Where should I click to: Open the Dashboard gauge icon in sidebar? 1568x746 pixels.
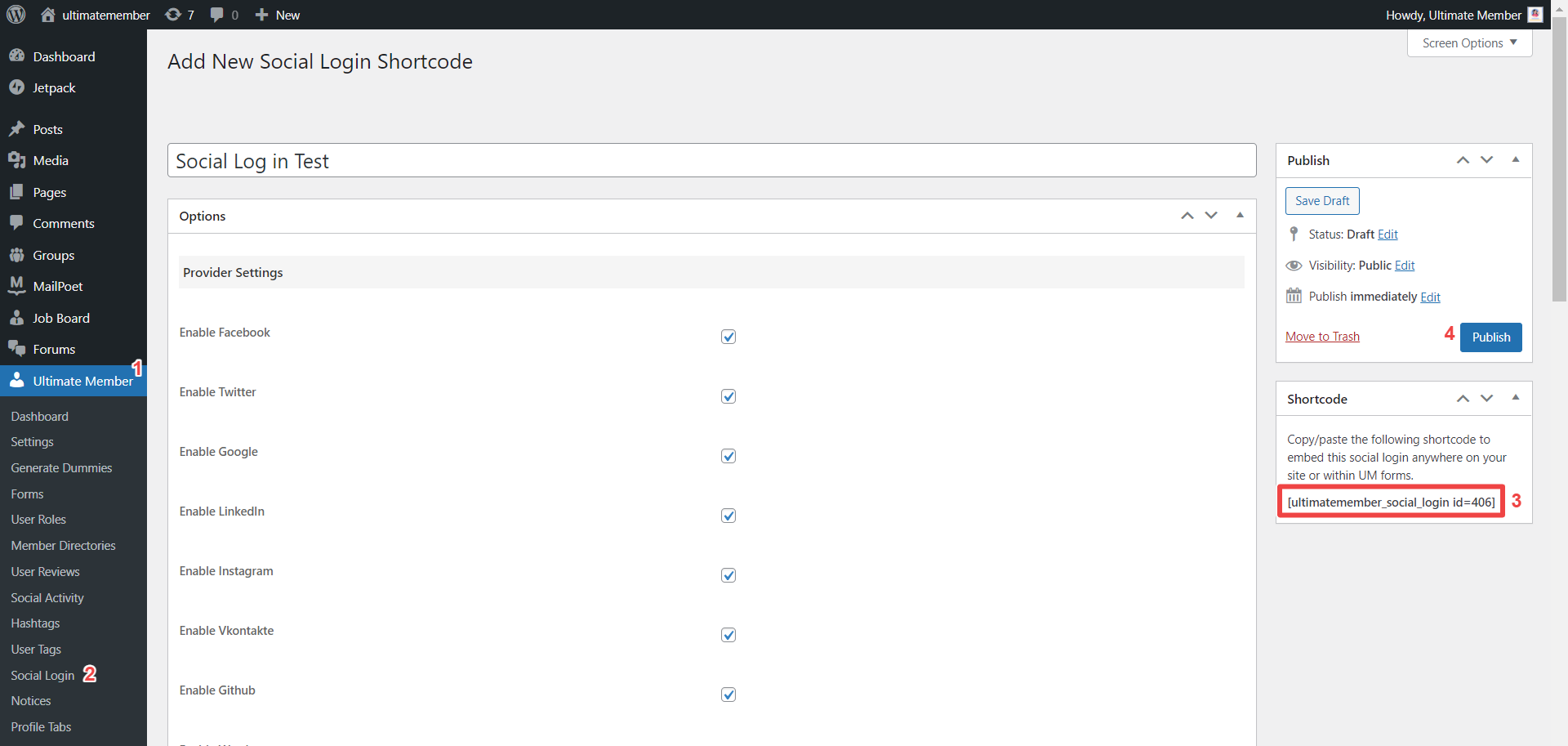[16, 56]
